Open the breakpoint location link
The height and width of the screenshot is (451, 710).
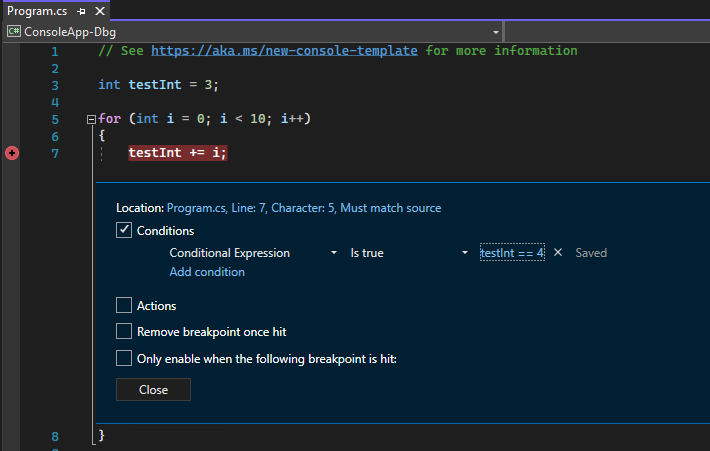coord(303,208)
